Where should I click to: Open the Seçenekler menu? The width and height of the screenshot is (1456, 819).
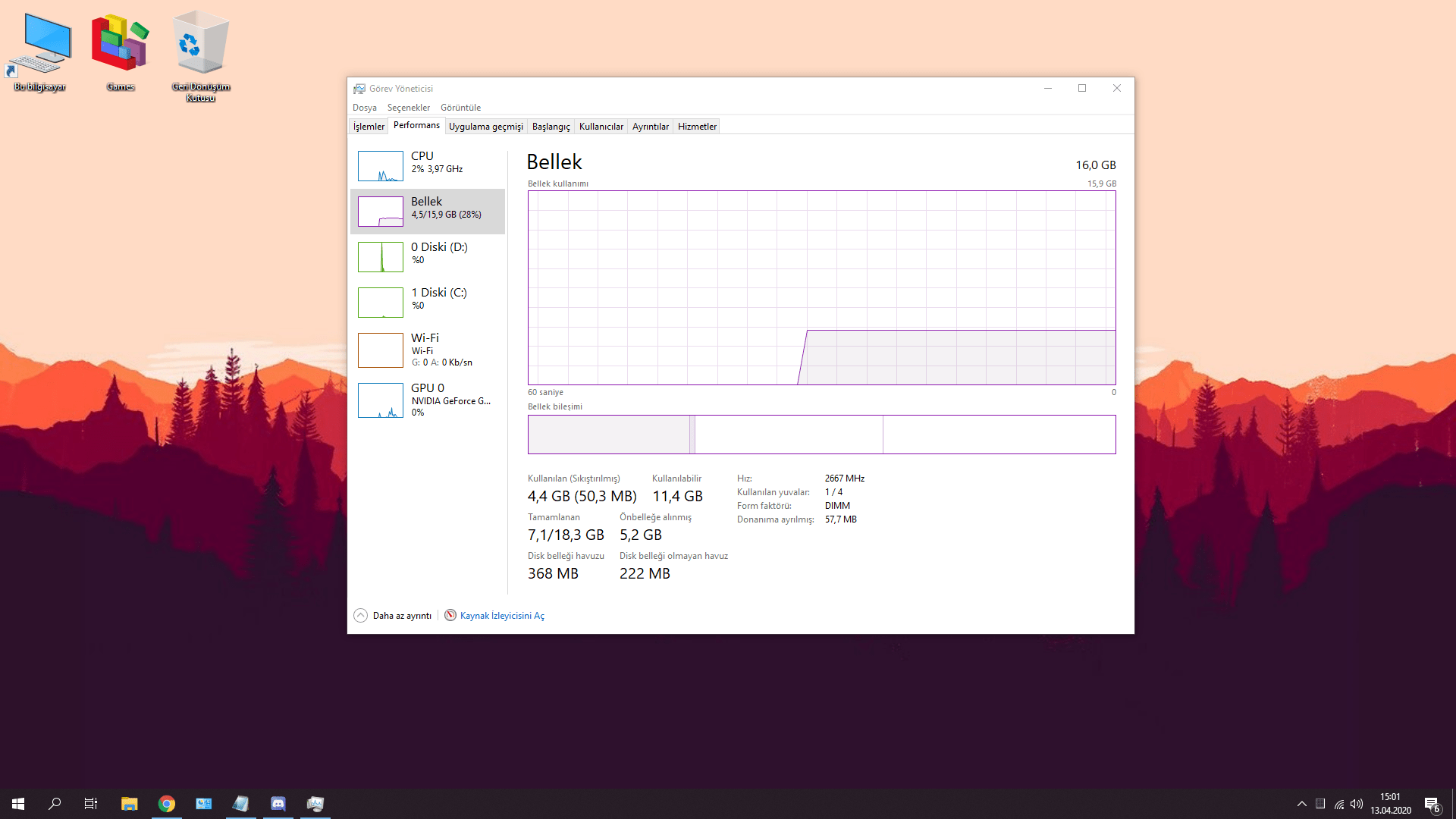click(x=408, y=108)
